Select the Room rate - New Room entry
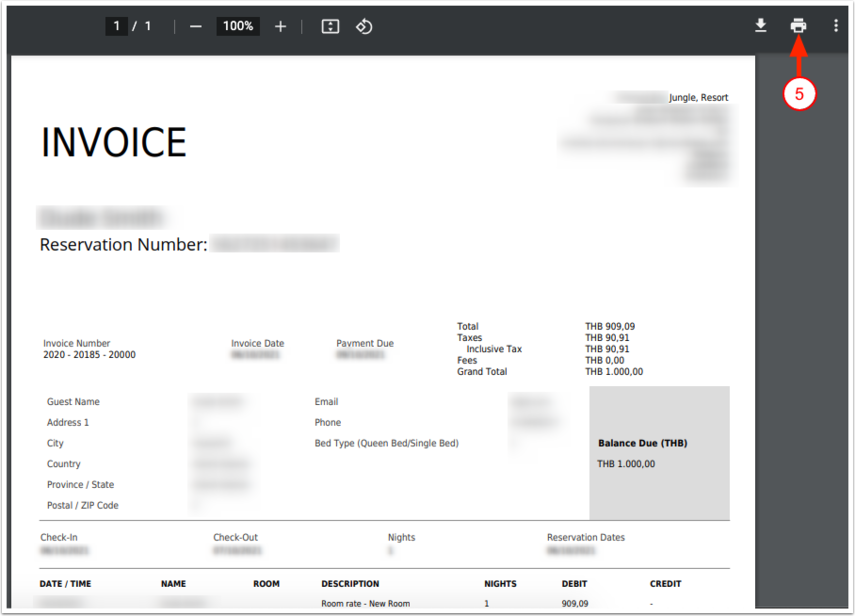This screenshot has height=616, width=855. (365, 604)
